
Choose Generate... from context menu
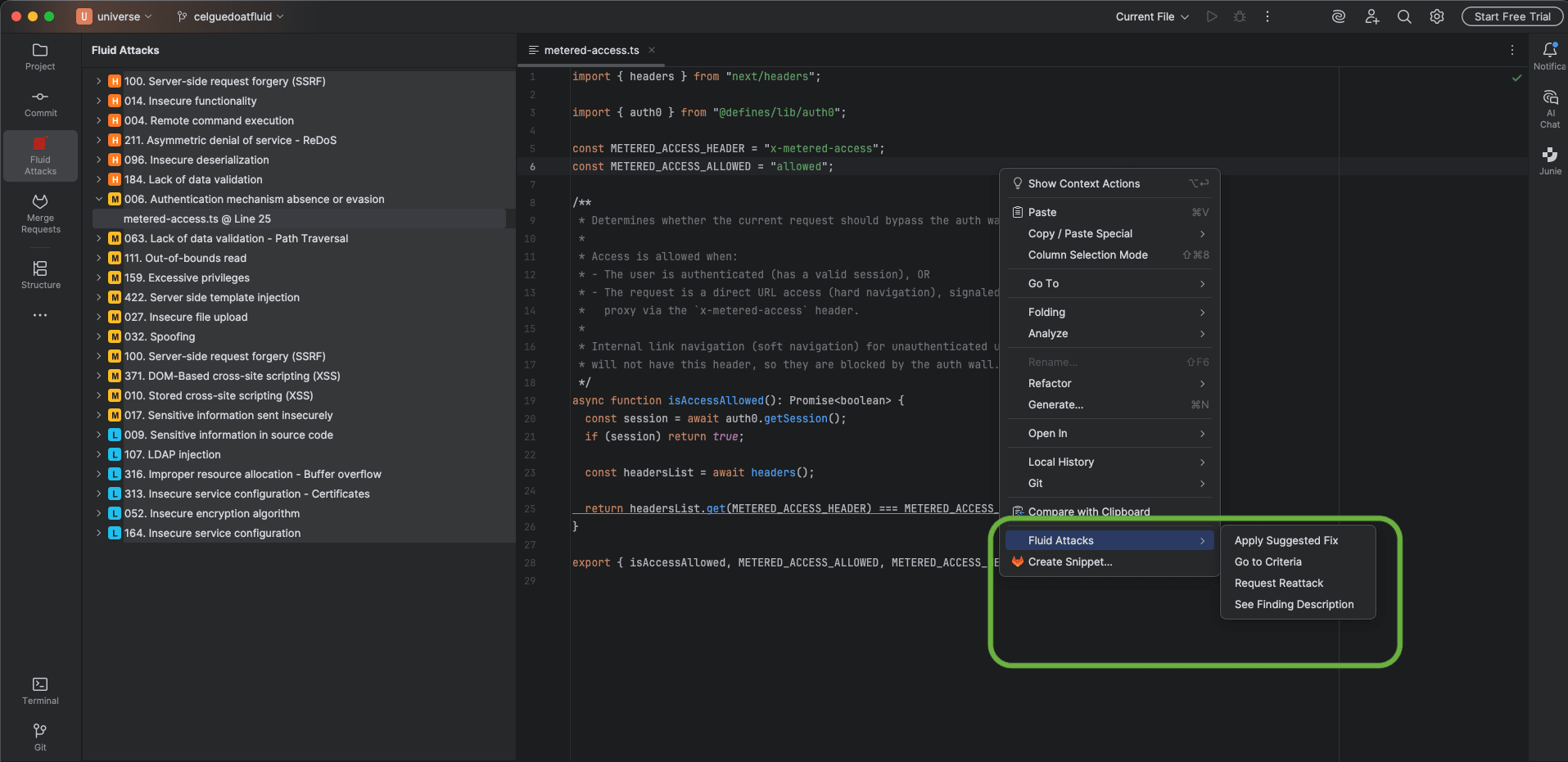click(x=1109, y=404)
